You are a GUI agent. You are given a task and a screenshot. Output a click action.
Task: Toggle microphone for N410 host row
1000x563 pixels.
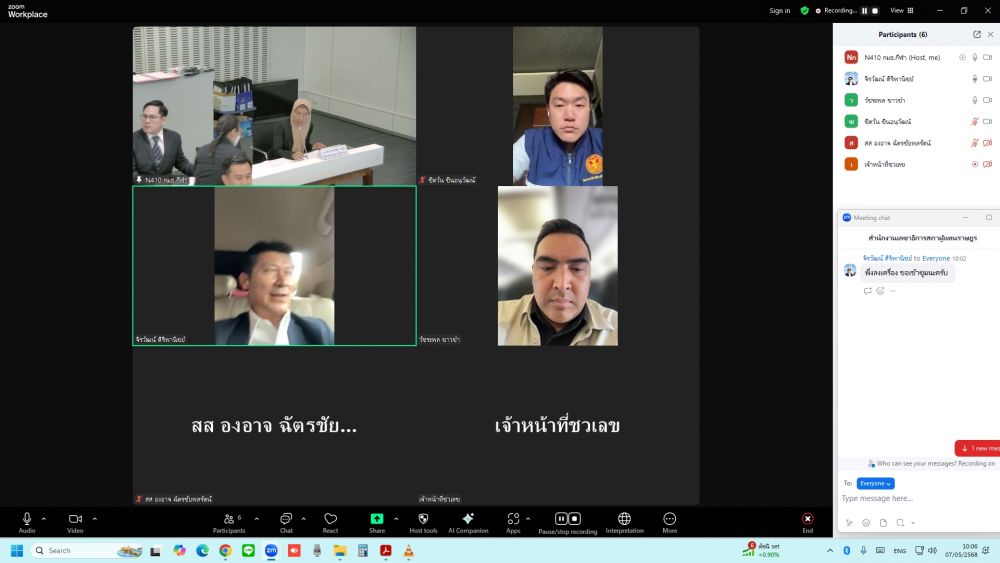[x=974, y=57]
